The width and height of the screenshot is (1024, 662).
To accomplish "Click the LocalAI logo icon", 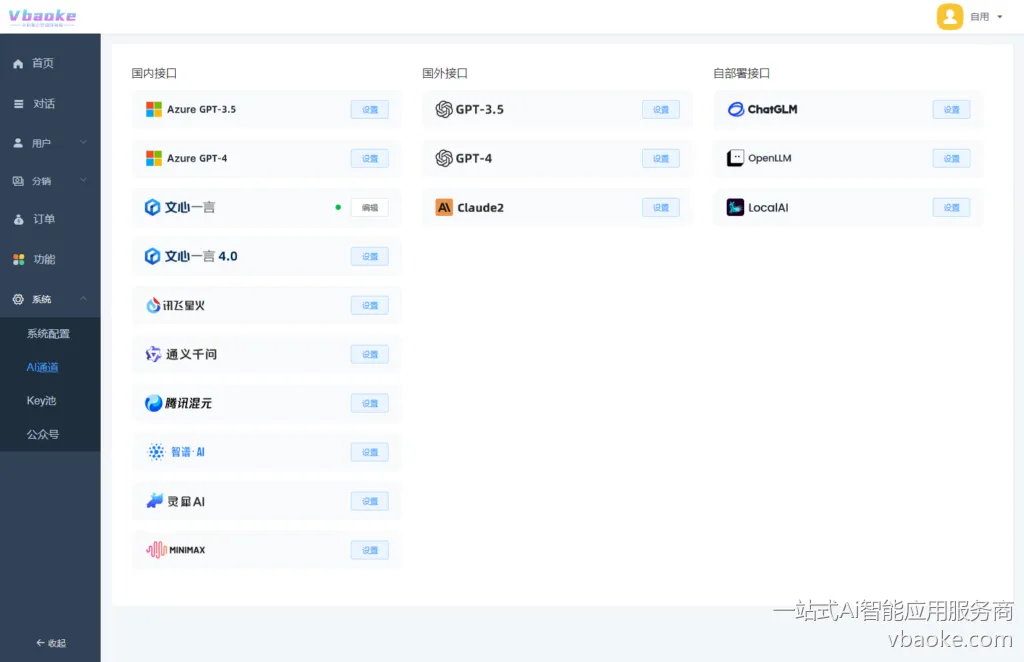I will [735, 208].
